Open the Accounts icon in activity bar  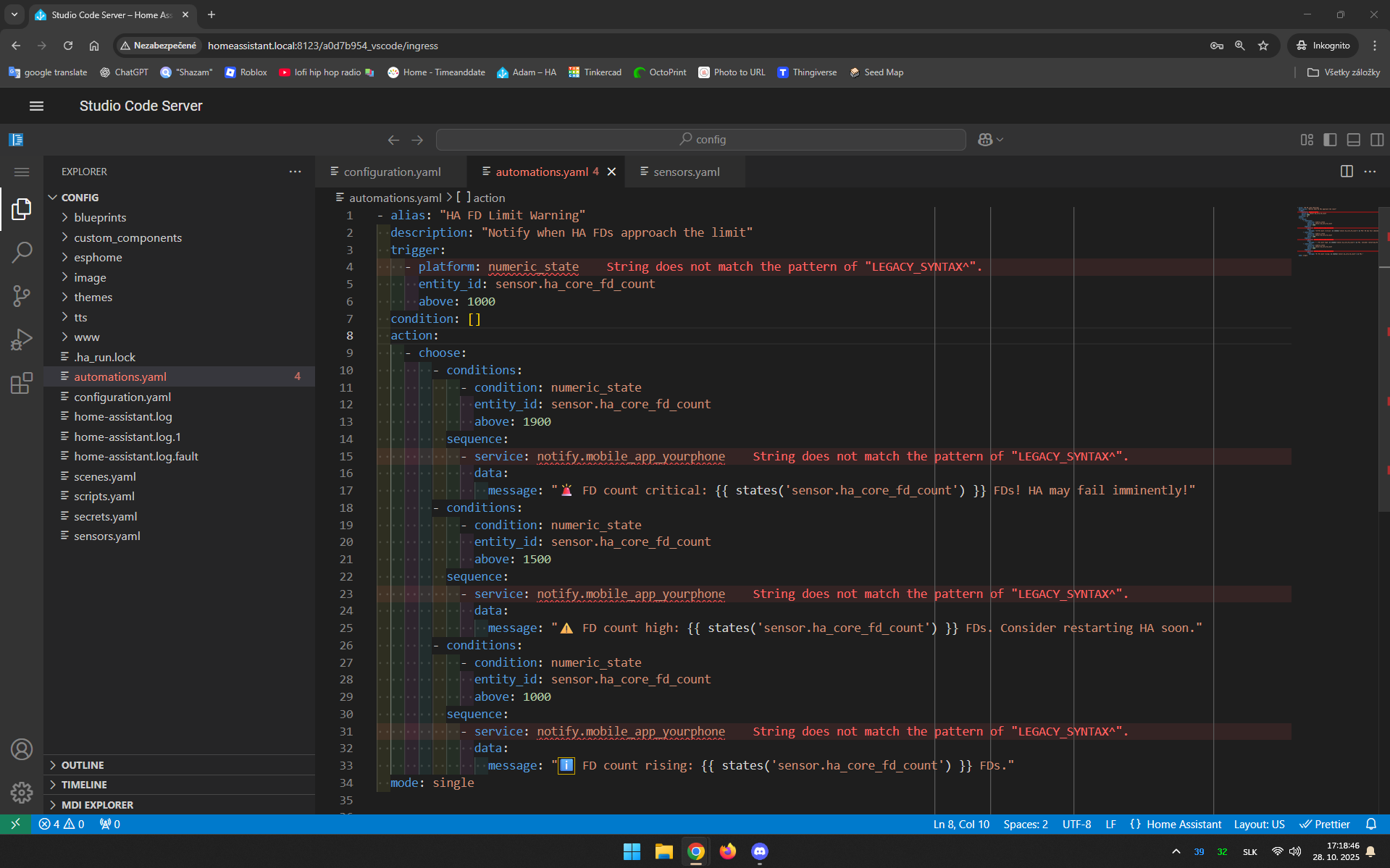click(x=22, y=749)
